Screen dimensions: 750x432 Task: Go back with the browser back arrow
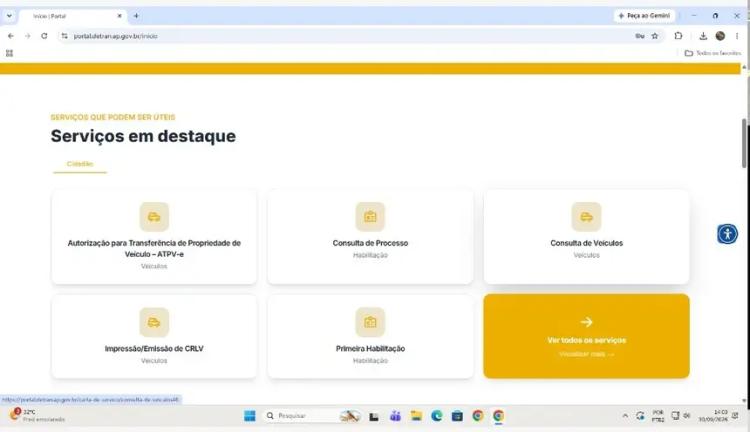[x=11, y=36]
